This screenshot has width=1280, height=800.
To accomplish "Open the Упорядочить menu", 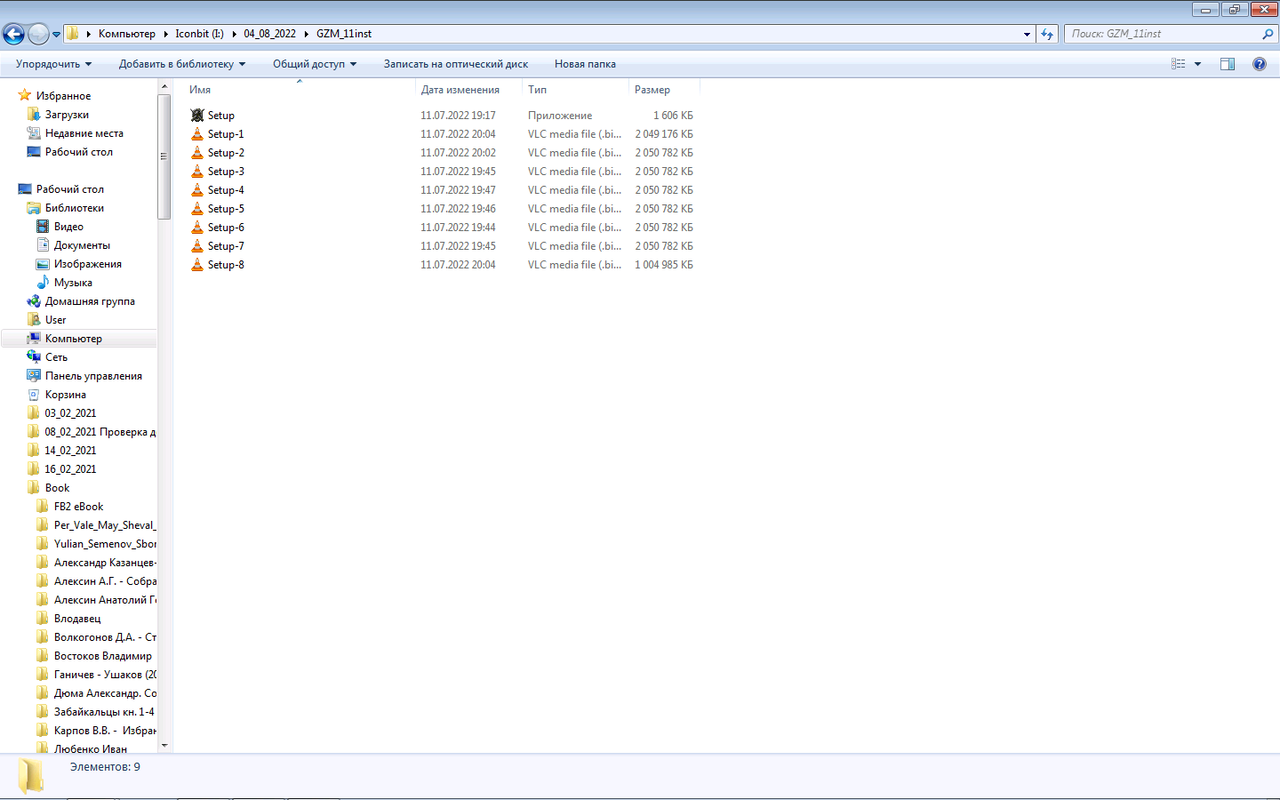I will (53, 64).
